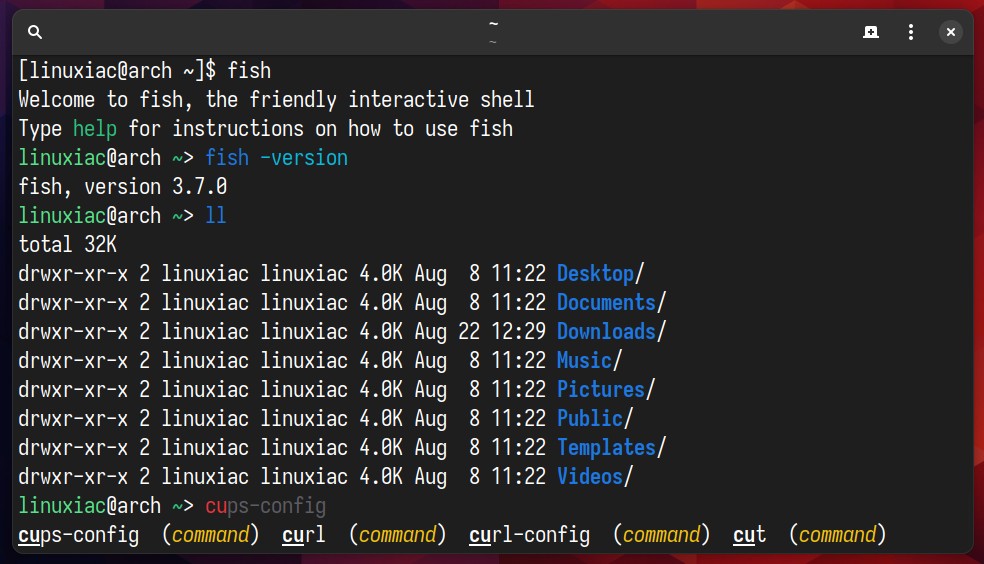Click the Templates directory entry
The width and height of the screenshot is (984, 564).
point(606,447)
